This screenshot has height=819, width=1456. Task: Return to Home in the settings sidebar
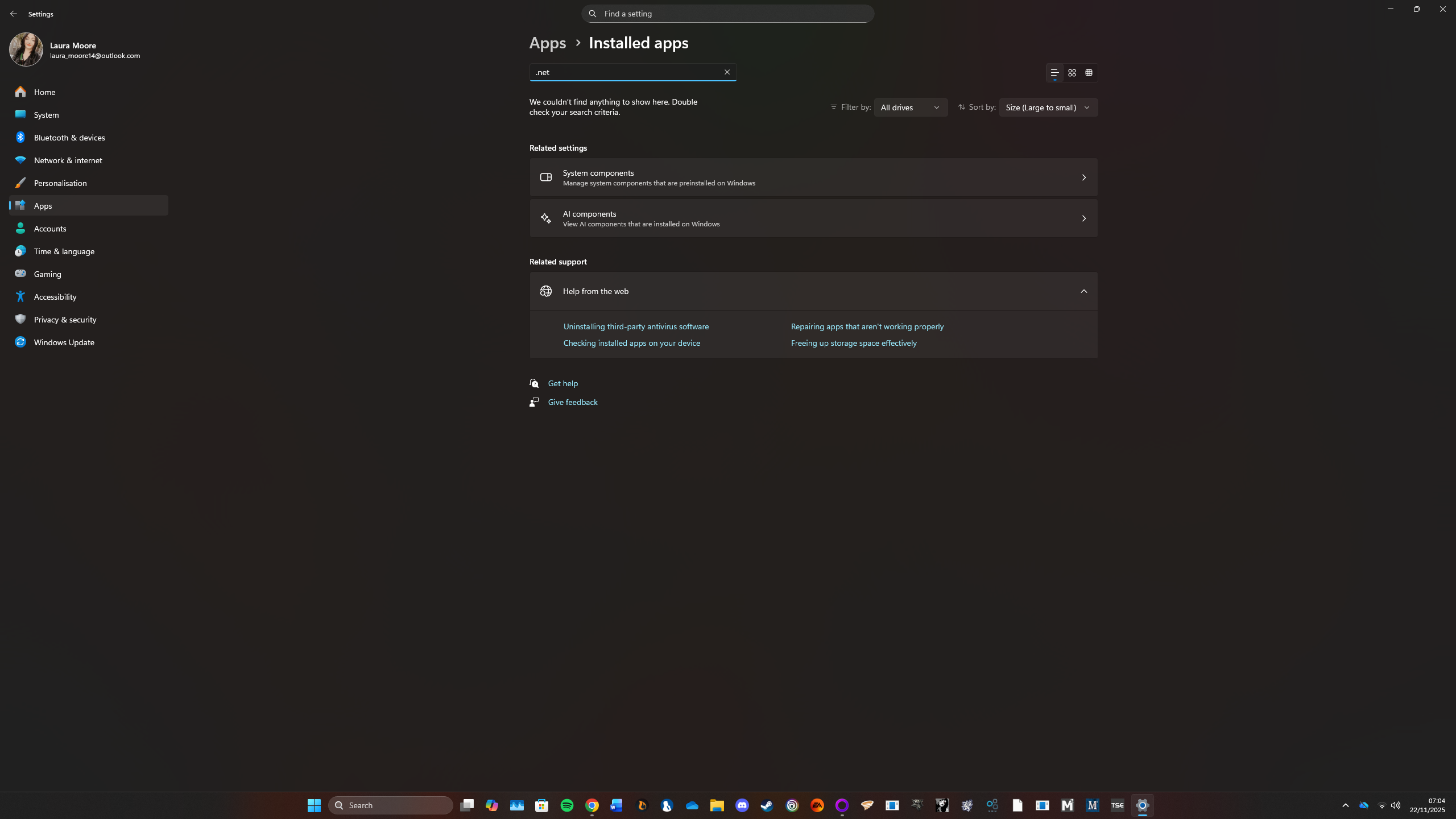point(44,92)
